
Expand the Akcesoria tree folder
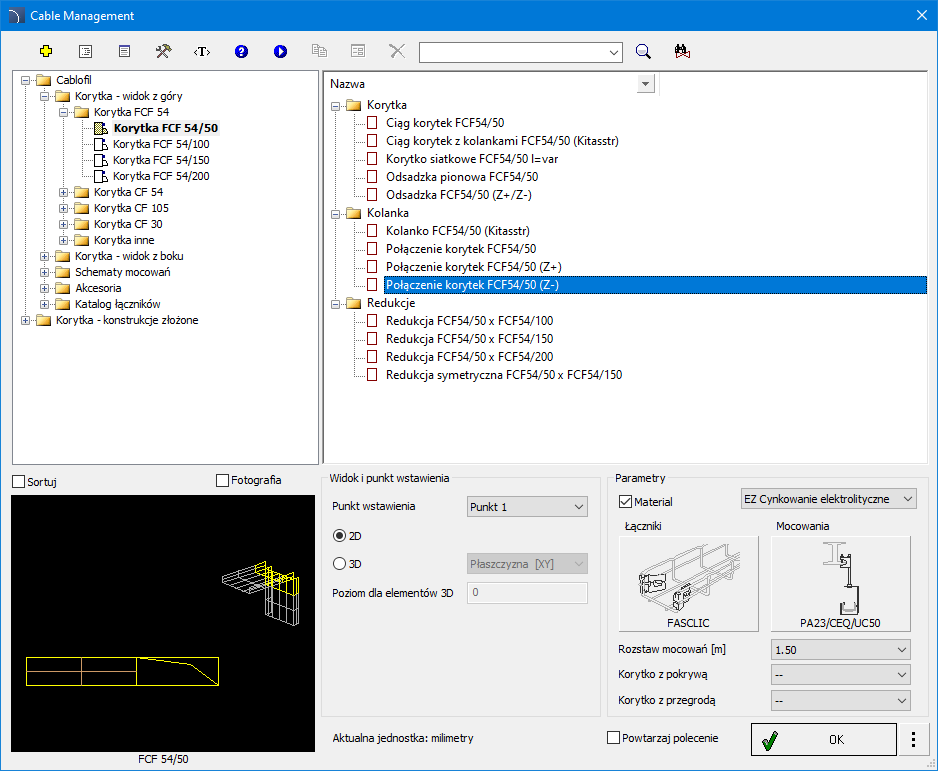coord(45,288)
